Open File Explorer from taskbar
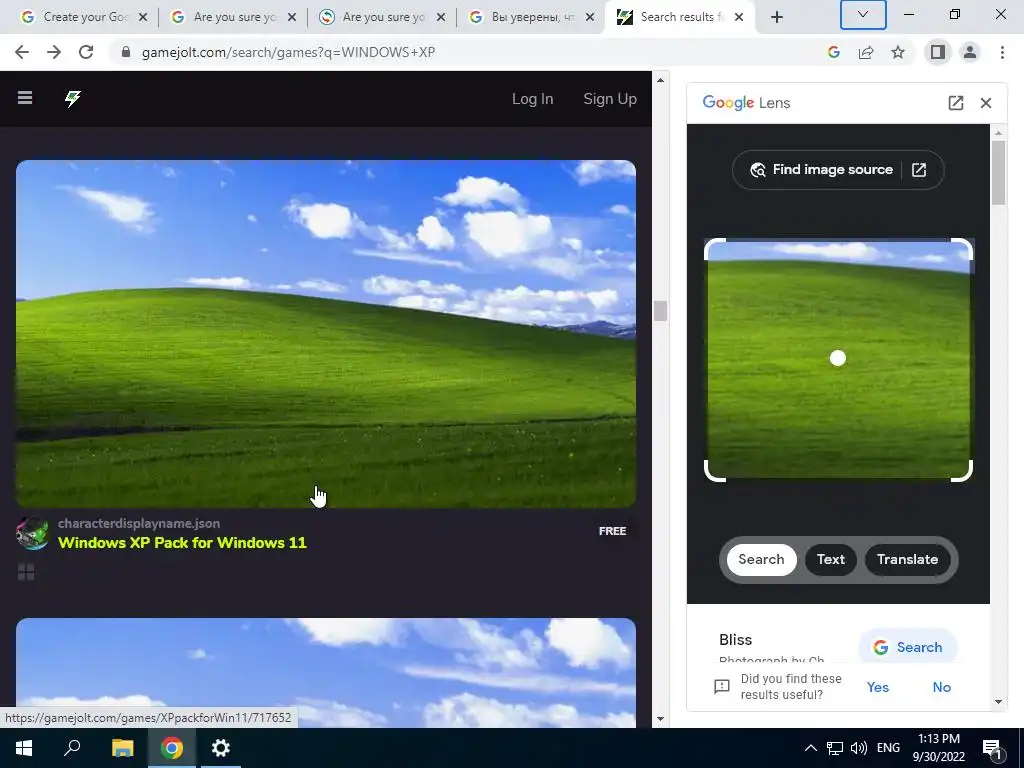Screen dimensions: 1024x768 [122, 748]
